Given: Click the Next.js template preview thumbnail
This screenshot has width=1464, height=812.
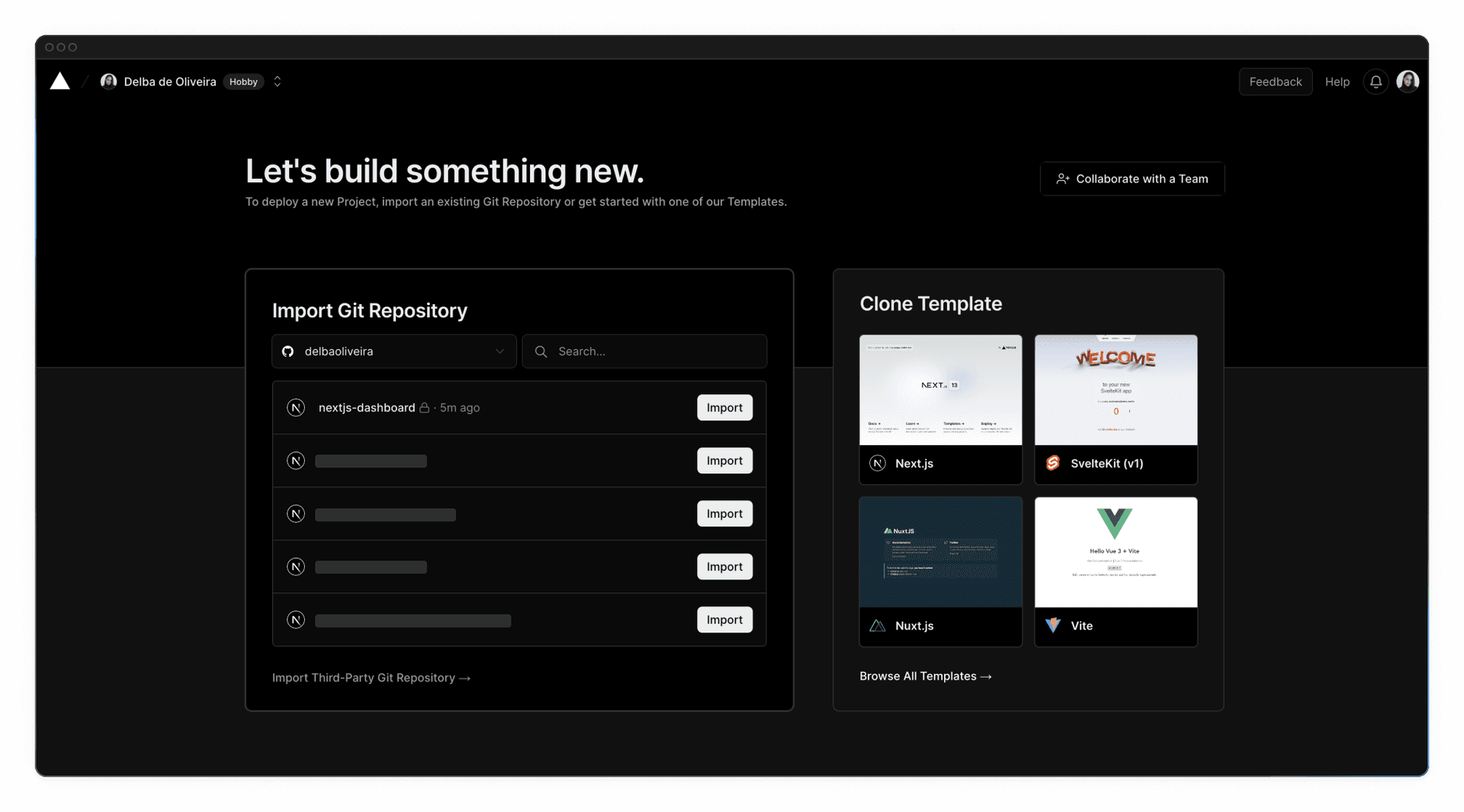Looking at the screenshot, I should pyautogui.click(x=940, y=389).
